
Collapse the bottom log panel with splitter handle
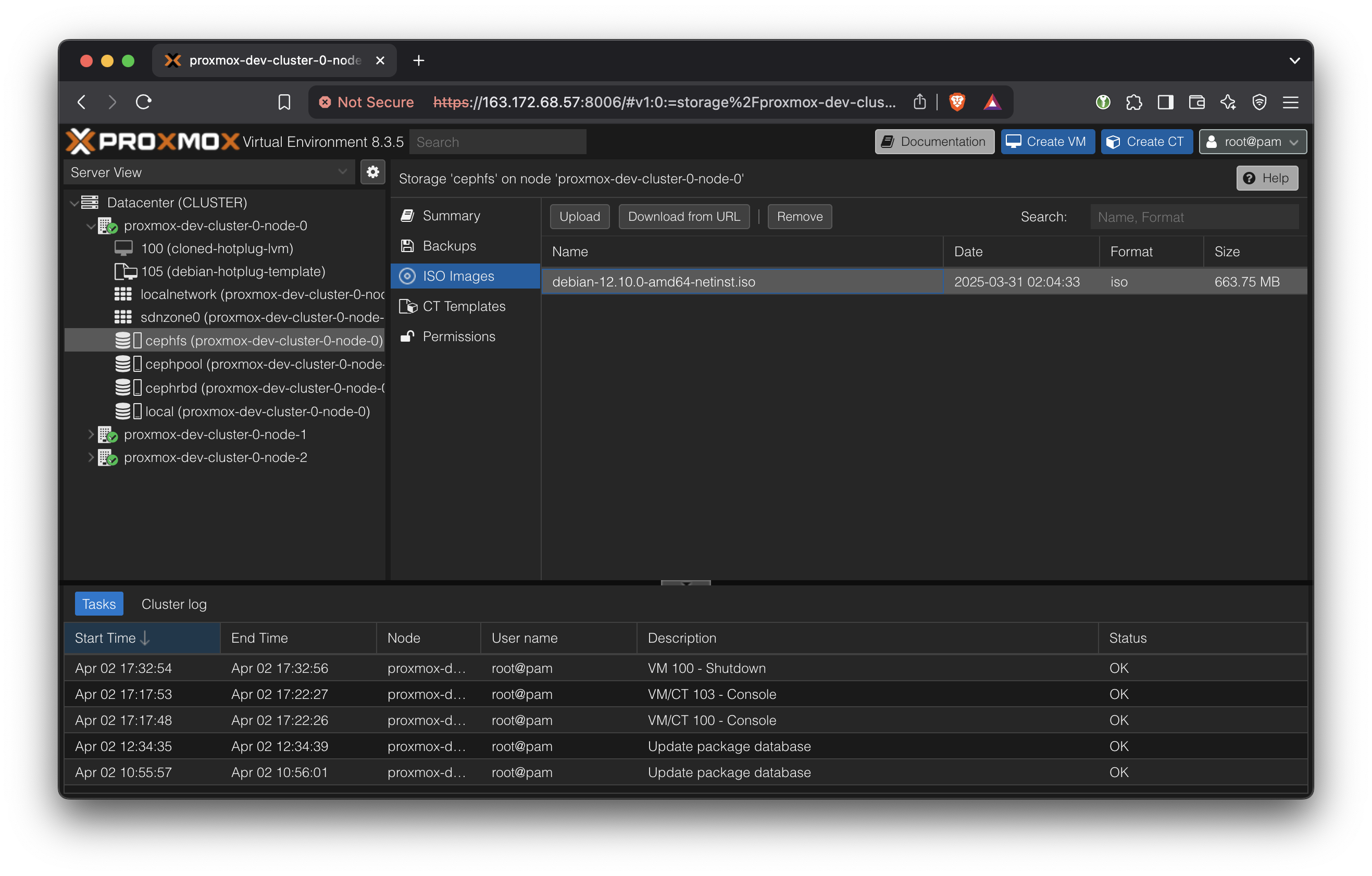[685, 583]
